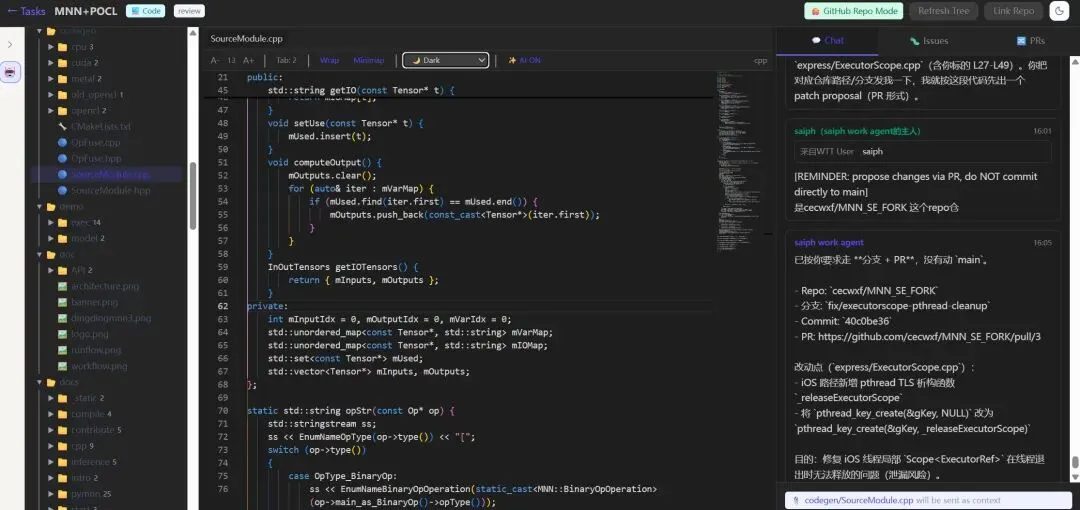
Task: Click the banner.png image icon
Action: pyautogui.click(x=63, y=302)
